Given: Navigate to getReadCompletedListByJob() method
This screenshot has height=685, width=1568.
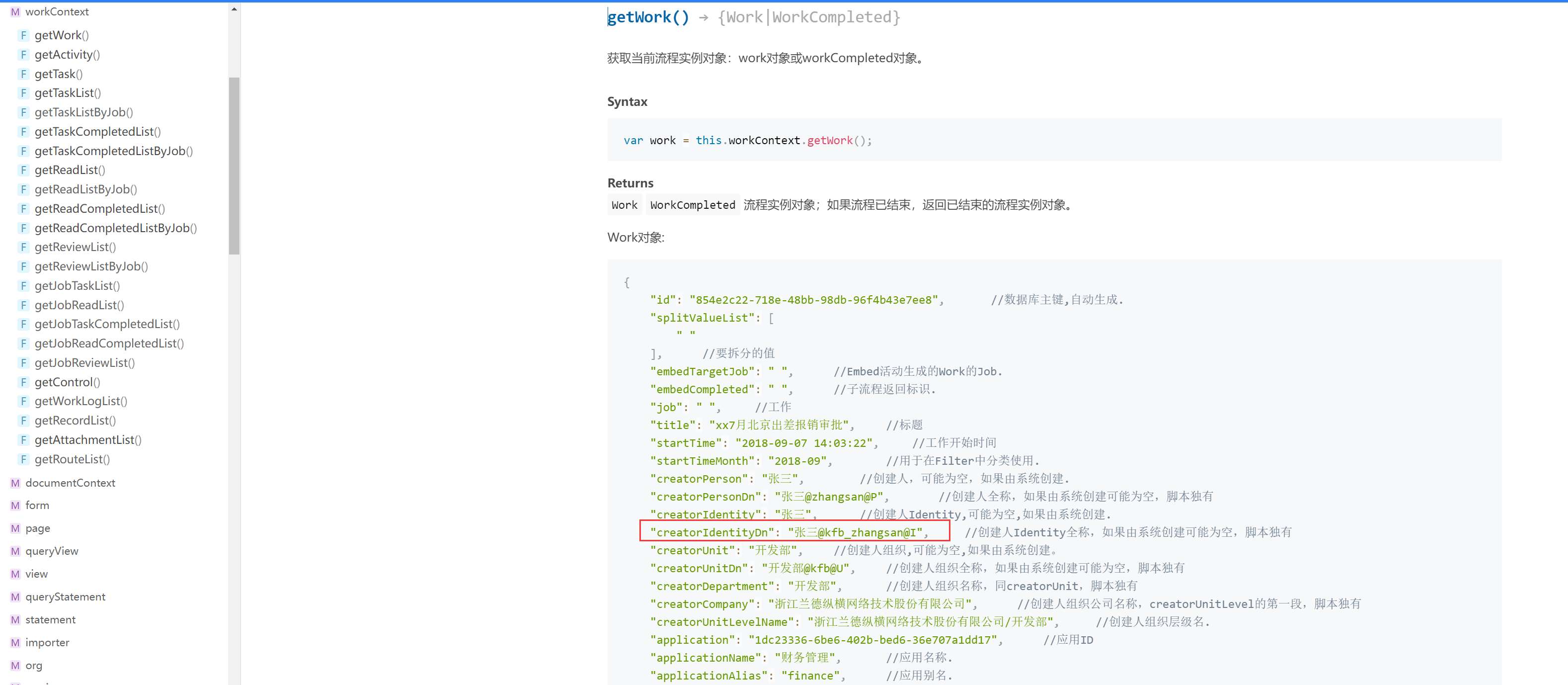Looking at the screenshot, I should click(116, 228).
